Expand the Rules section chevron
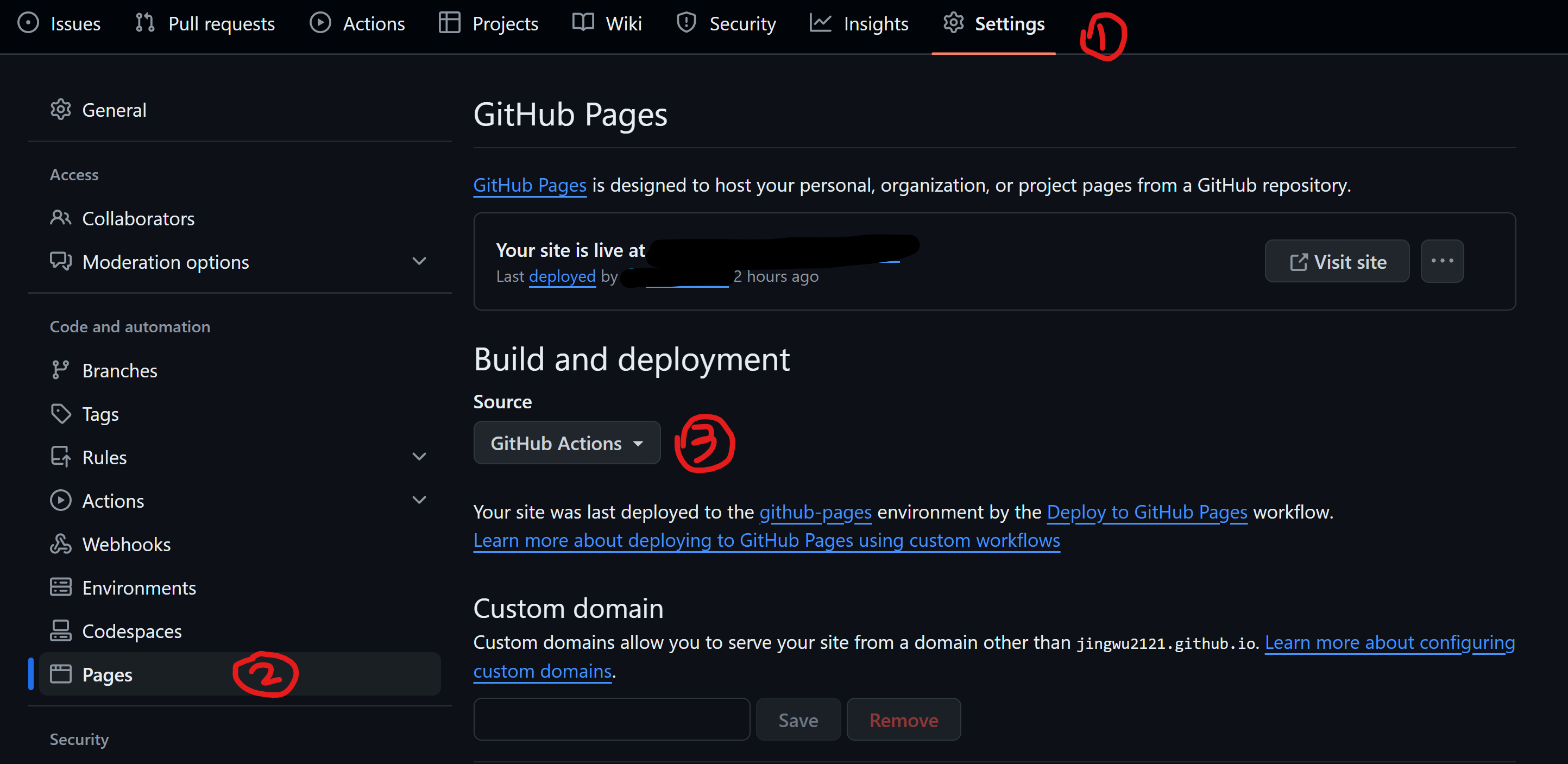This screenshot has width=1568, height=764. (419, 457)
